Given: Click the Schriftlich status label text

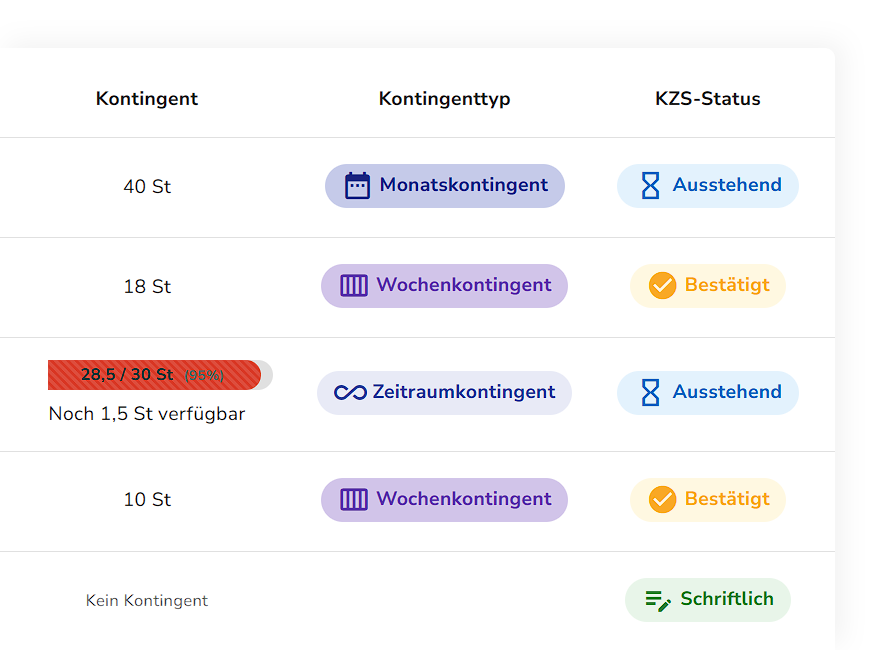Looking at the screenshot, I should tap(727, 599).
